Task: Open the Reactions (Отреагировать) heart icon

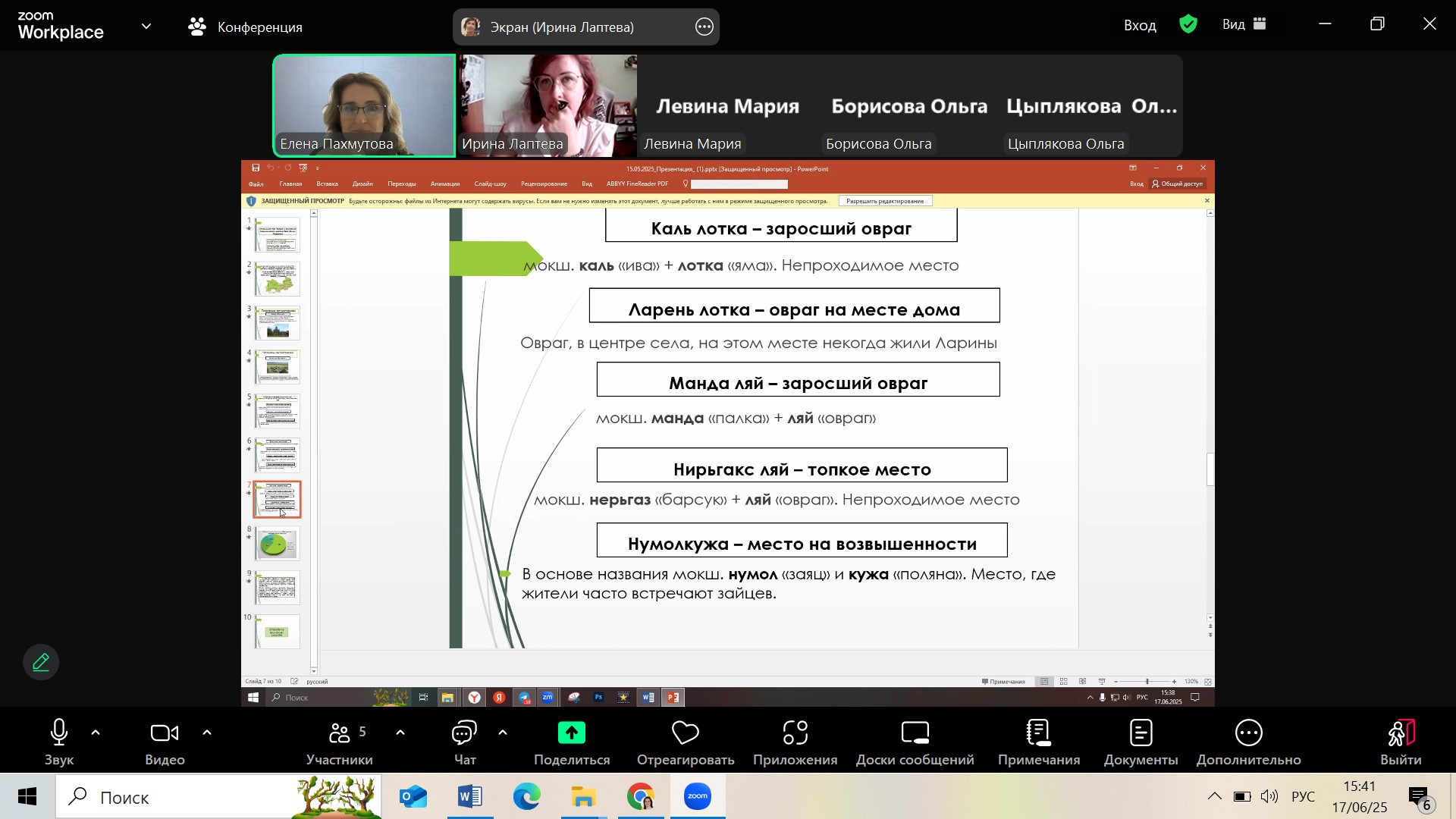Action: (x=685, y=733)
